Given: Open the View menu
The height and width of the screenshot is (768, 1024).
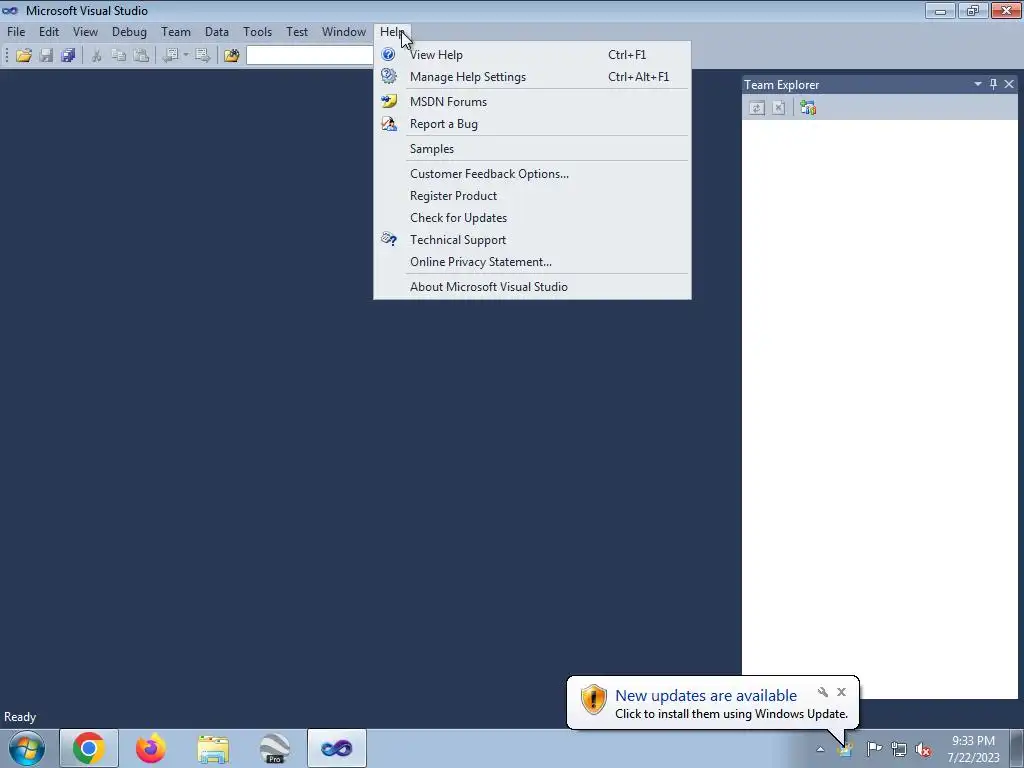Looking at the screenshot, I should [85, 31].
